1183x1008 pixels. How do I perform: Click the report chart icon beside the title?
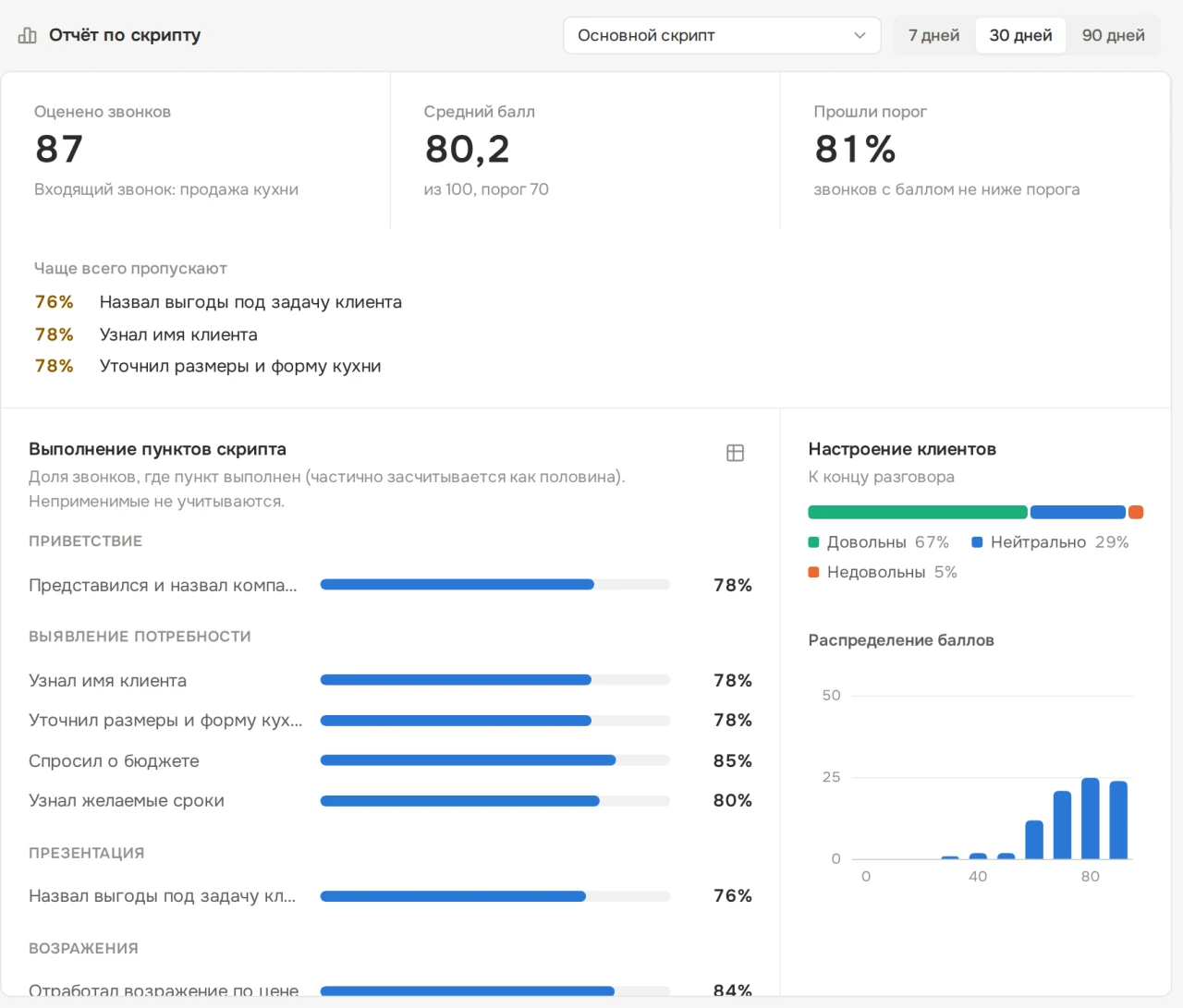click(28, 35)
